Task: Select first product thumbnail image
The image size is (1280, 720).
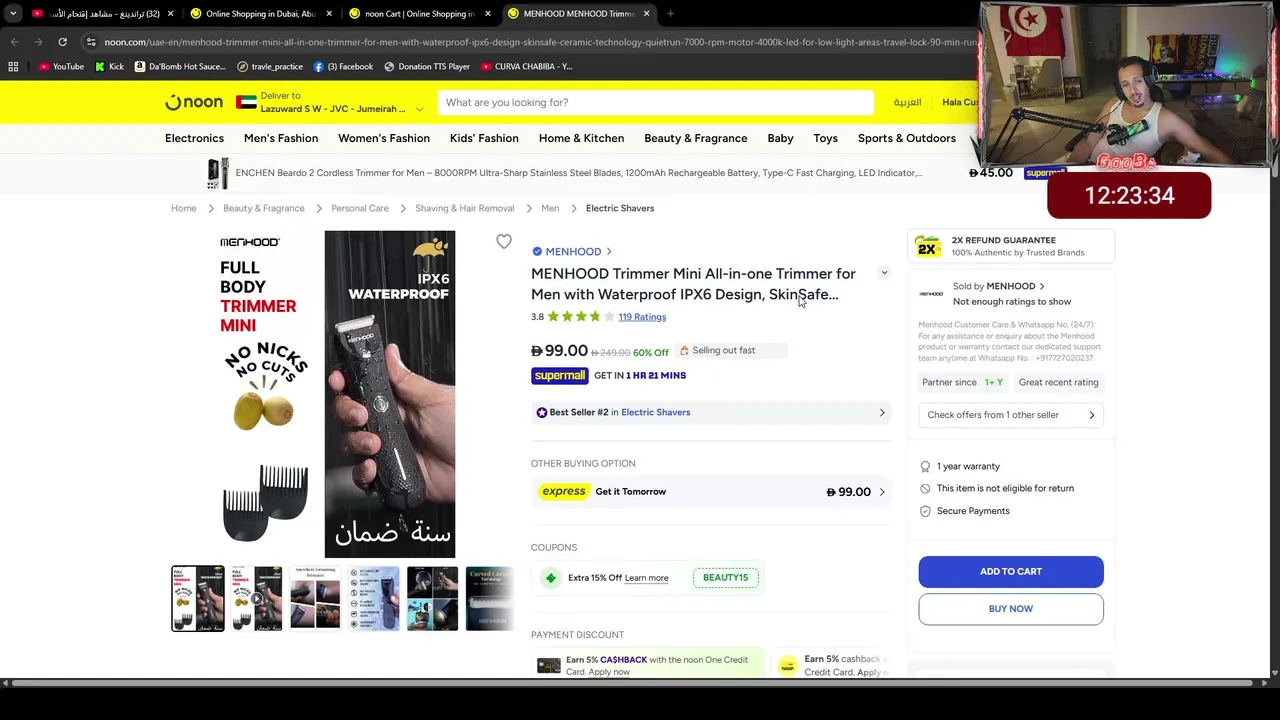Action: click(x=198, y=598)
